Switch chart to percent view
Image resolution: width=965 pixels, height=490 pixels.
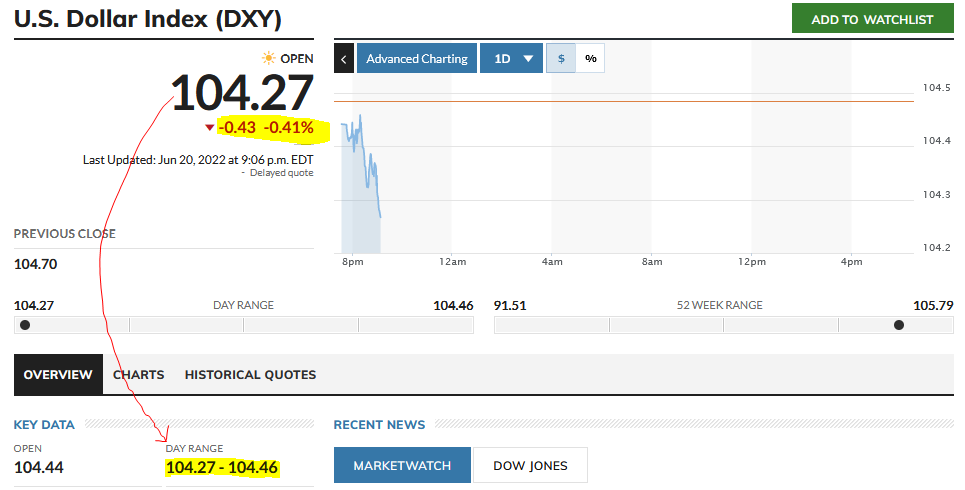590,58
